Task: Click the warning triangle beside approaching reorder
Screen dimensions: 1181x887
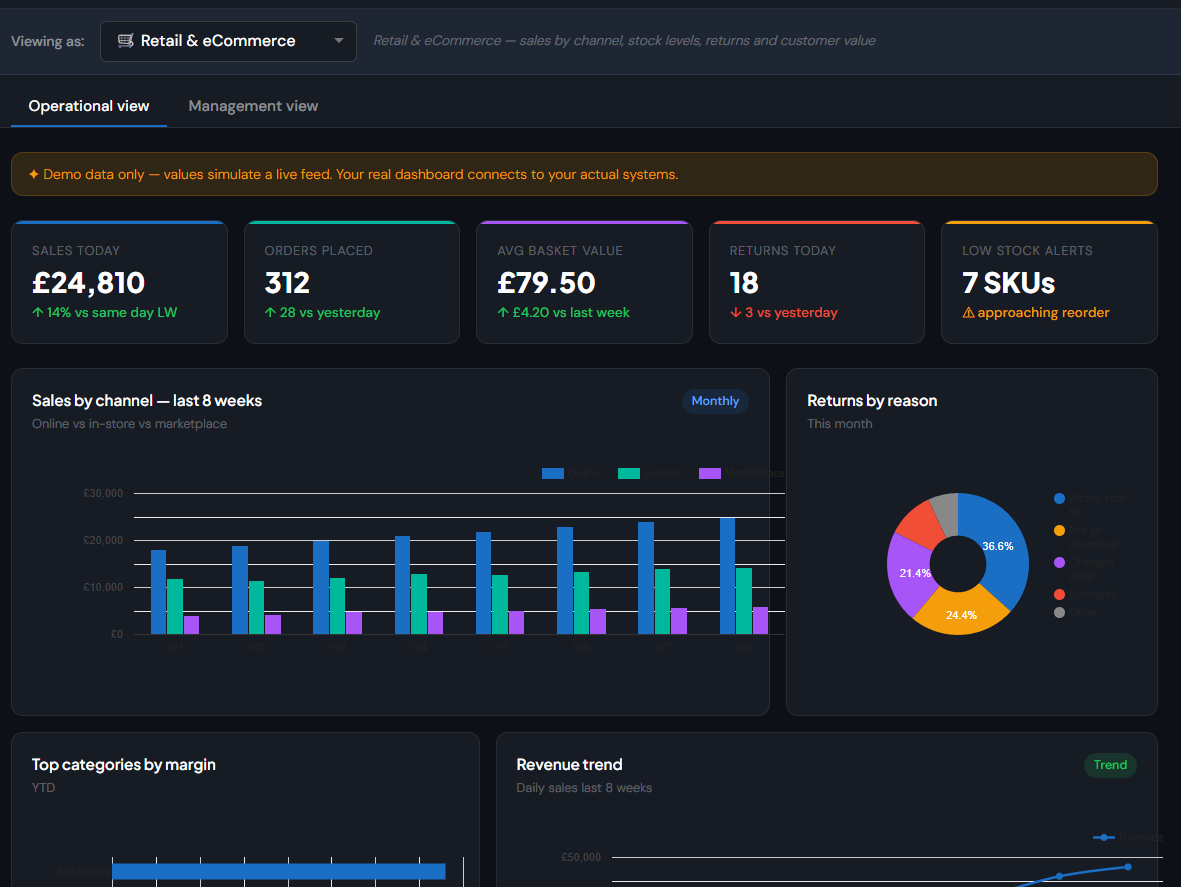Action: click(x=969, y=312)
